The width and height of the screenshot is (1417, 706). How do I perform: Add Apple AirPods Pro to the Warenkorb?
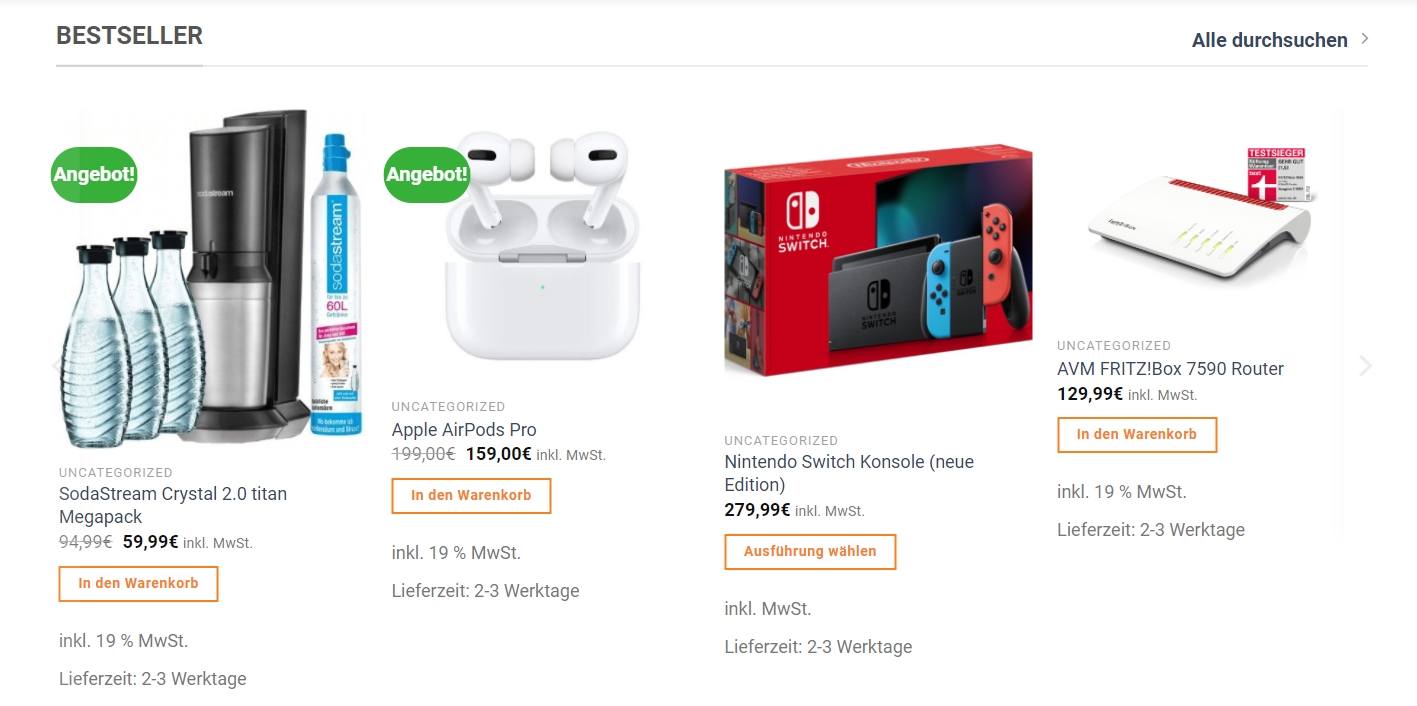(471, 496)
